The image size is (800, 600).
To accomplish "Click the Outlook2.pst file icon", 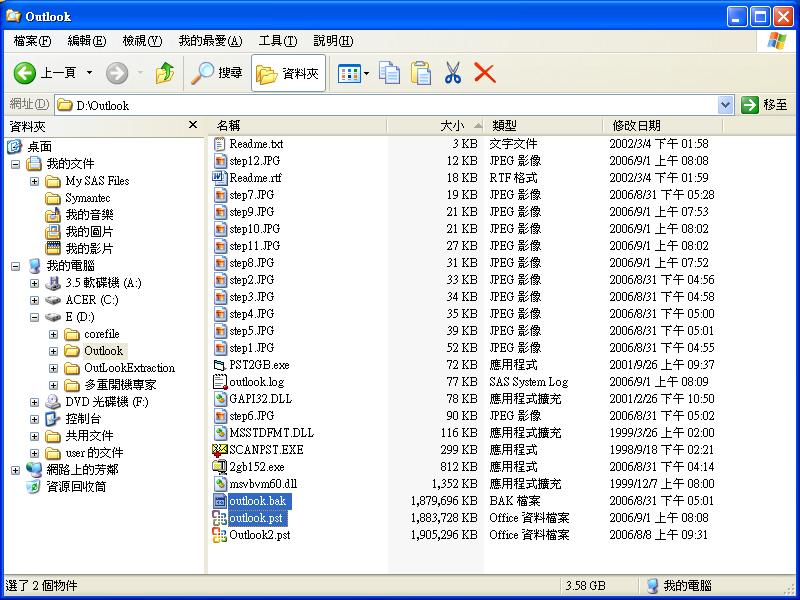I will click(219, 535).
